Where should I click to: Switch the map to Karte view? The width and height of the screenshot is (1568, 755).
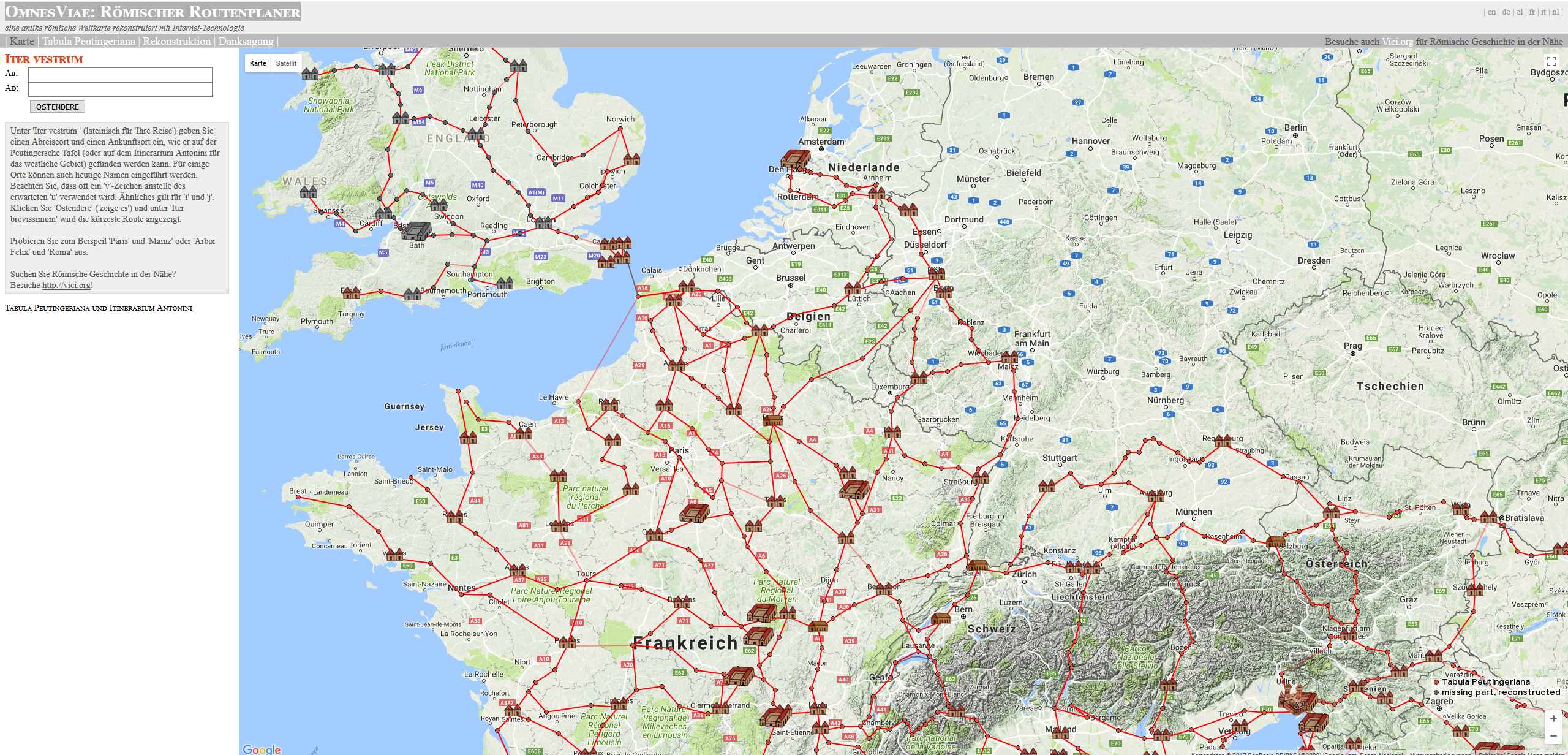258,63
